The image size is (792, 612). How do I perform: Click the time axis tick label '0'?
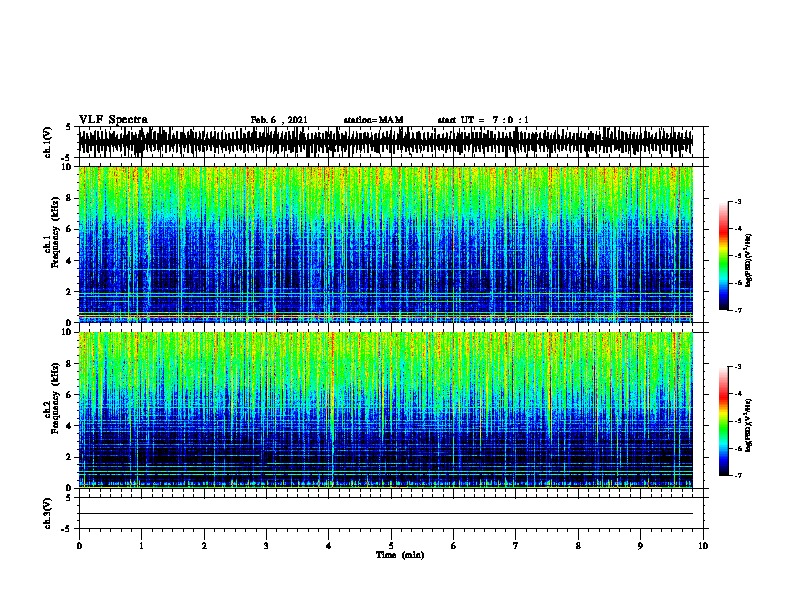(x=79, y=545)
